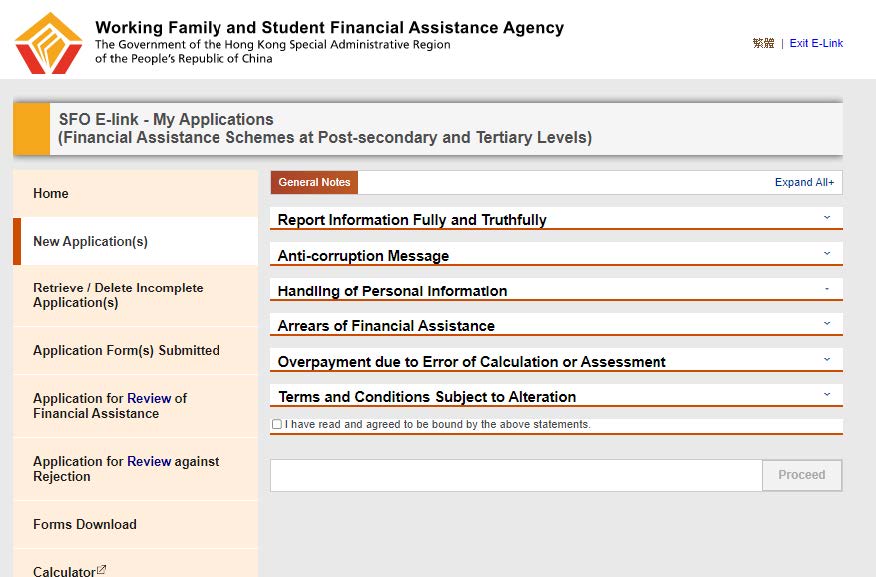Switch language to Traditional Chinese
Screen dimensions: 876x577
(x=763, y=44)
